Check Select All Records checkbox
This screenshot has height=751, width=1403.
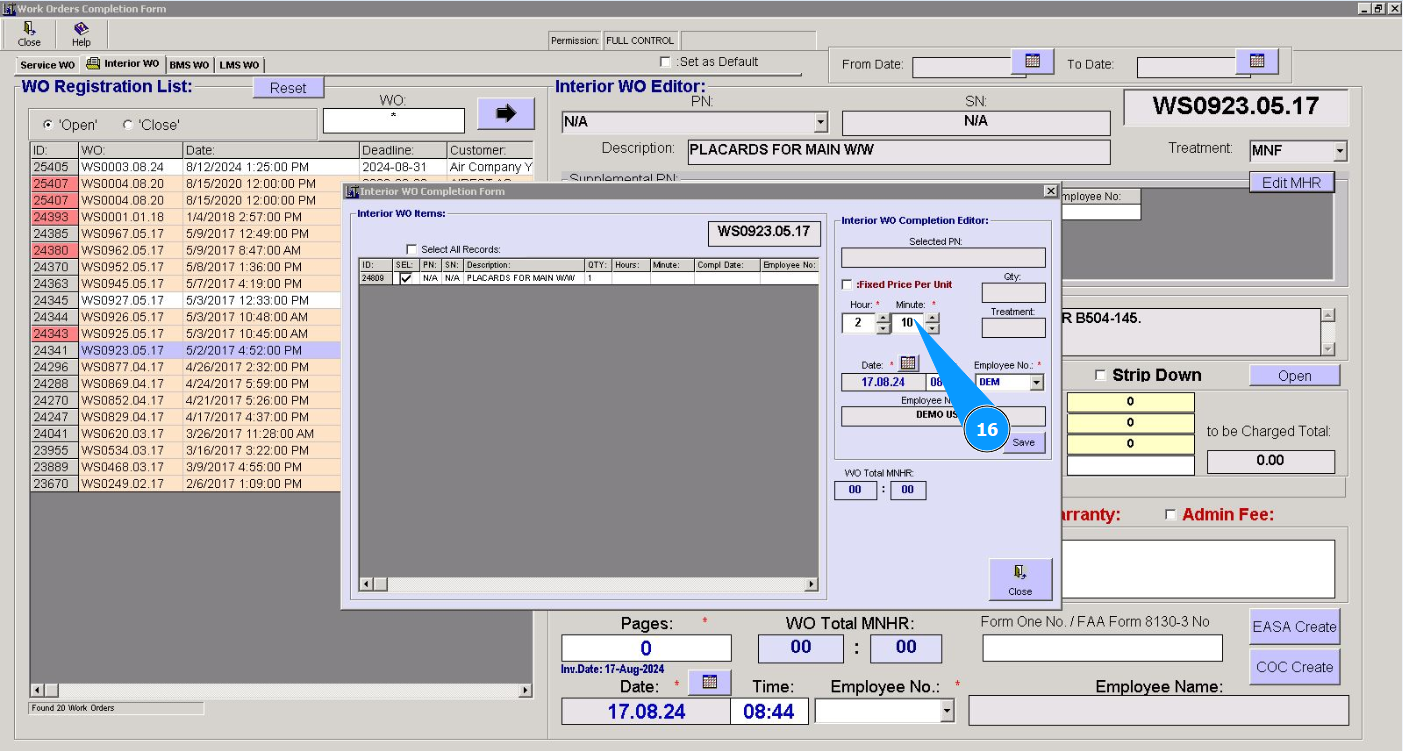(411, 249)
